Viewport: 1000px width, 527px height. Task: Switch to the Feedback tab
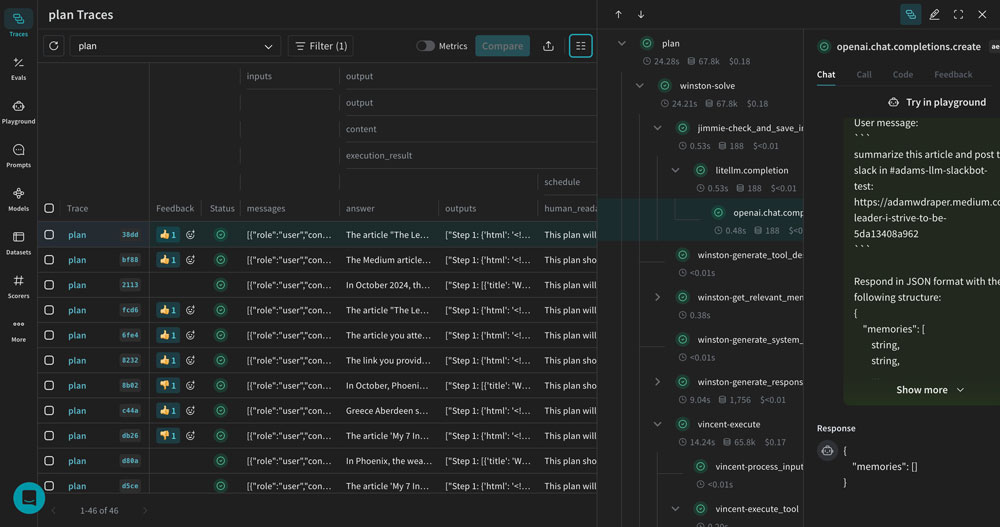pyautogui.click(x=952, y=74)
